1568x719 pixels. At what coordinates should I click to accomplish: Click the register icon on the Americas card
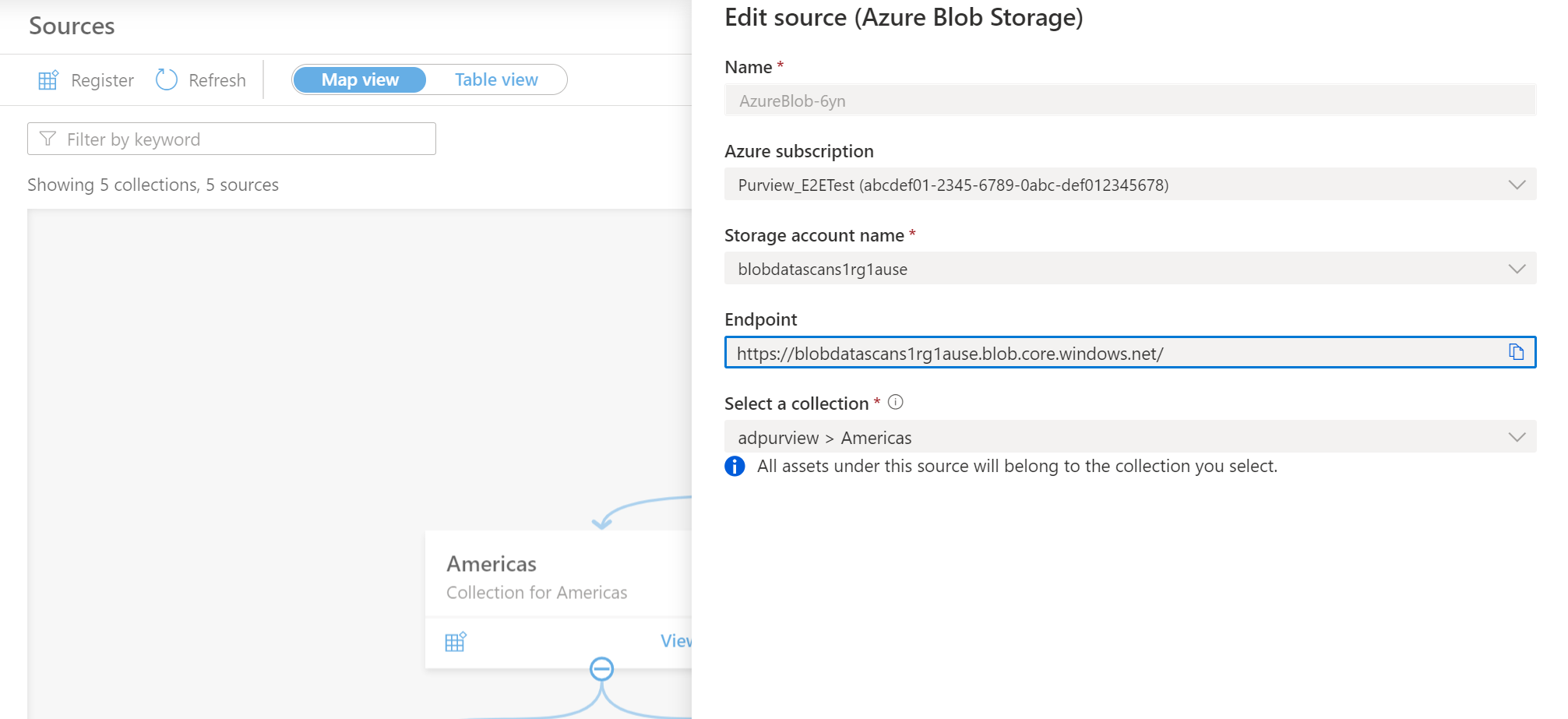(456, 640)
